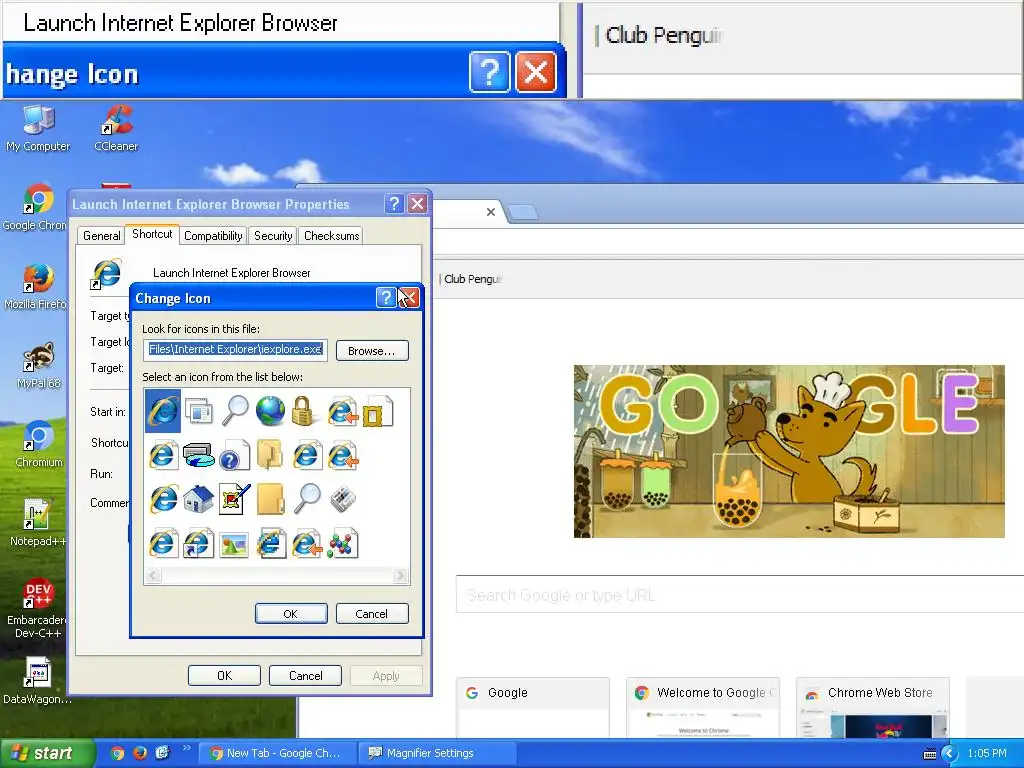Select the gold padlock icon
Image resolution: width=1024 pixels, height=768 pixels.
305,411
